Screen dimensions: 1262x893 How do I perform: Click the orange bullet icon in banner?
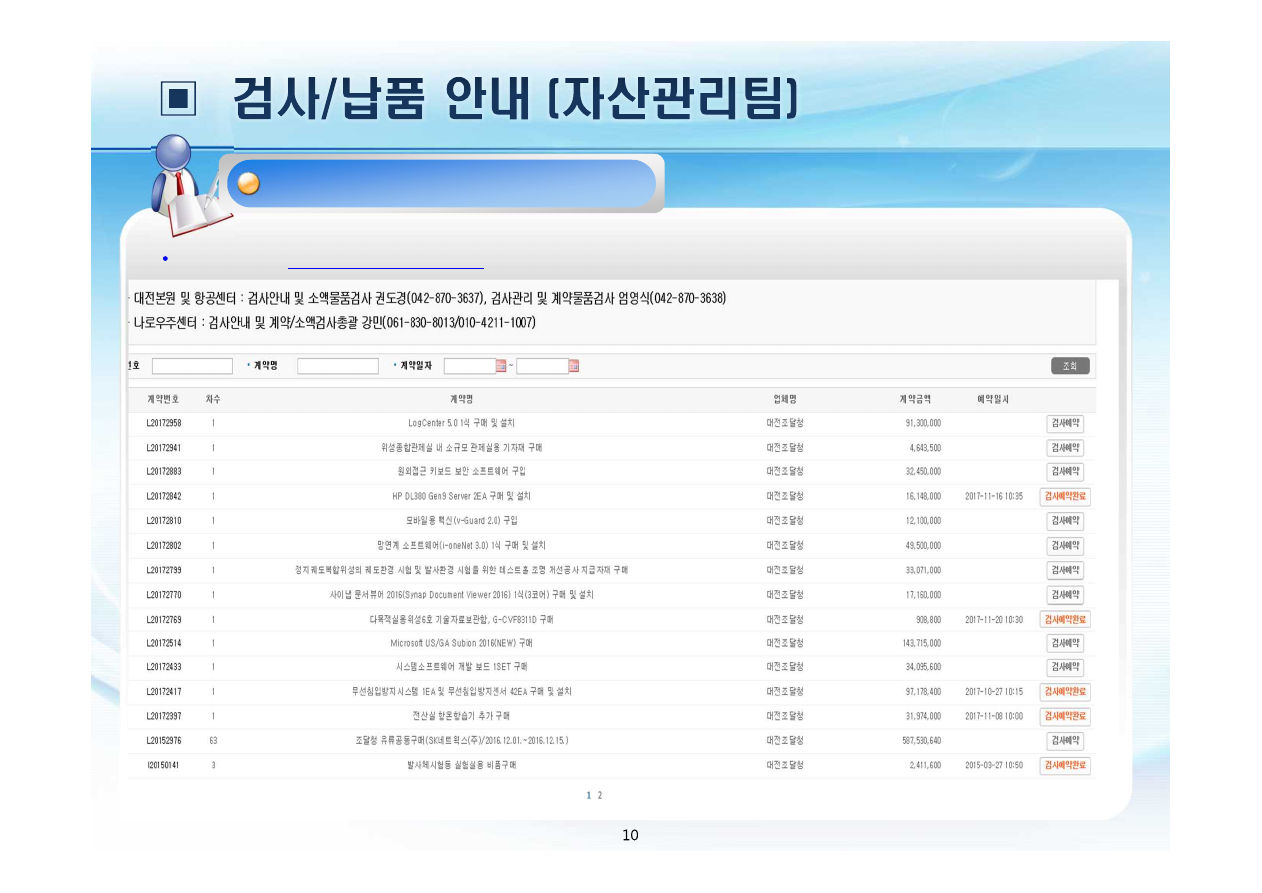[x=249, y=184]
